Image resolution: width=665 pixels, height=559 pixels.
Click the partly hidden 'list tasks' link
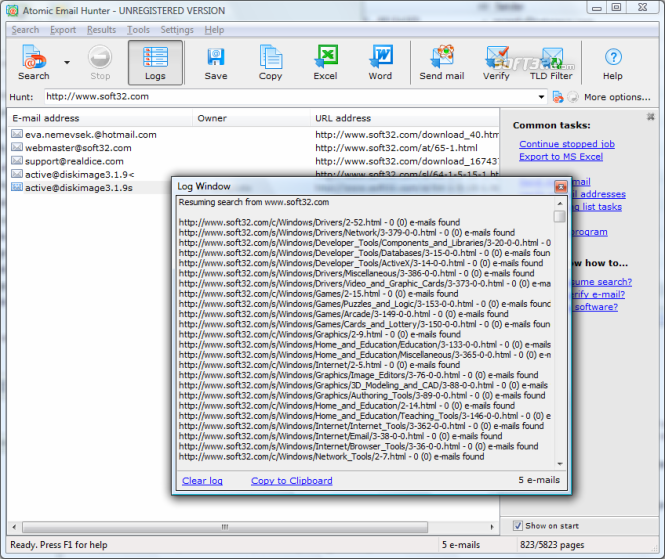click(597, 207)
